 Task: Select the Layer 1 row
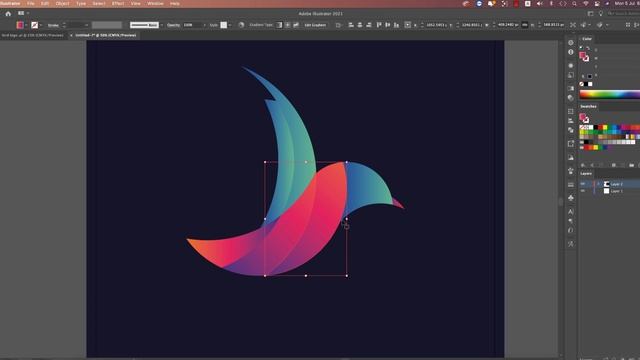click(x=610, y=191)
